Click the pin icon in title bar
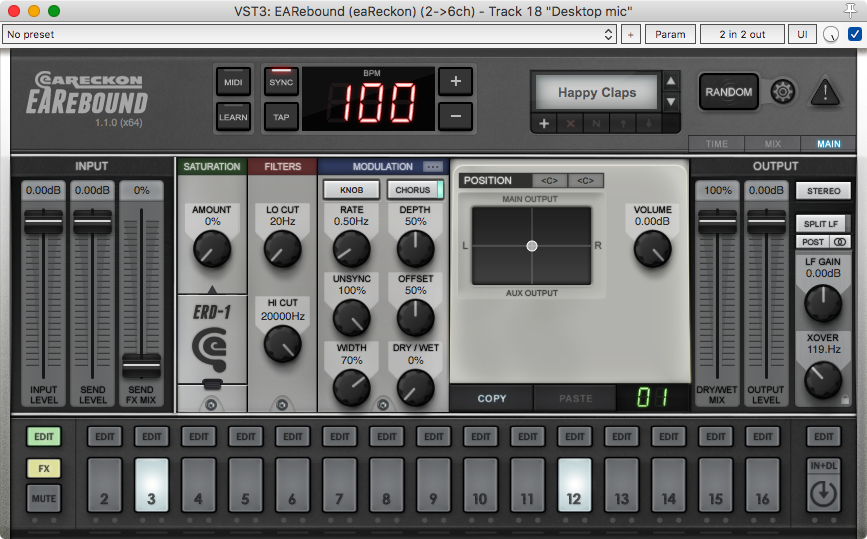Viewport: 867px width, 539px height. click(850, 10)
